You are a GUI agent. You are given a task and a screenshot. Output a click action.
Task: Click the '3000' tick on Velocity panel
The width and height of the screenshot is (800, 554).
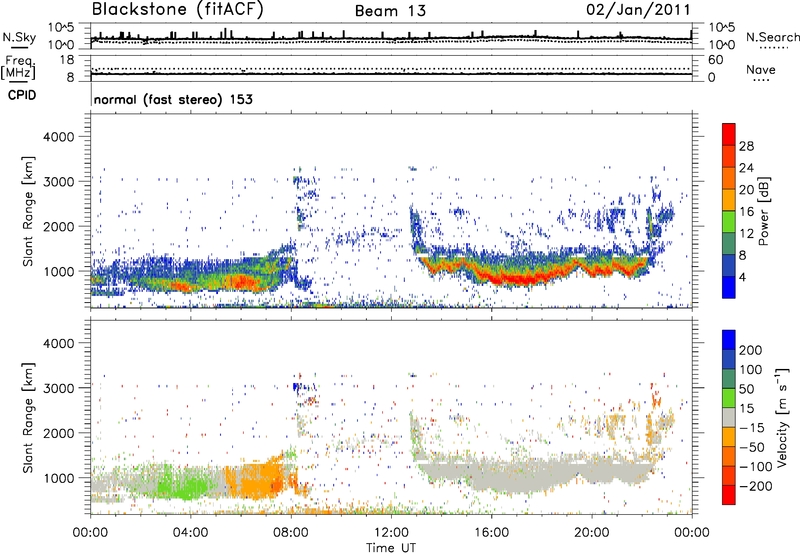(x=58, y=388)
